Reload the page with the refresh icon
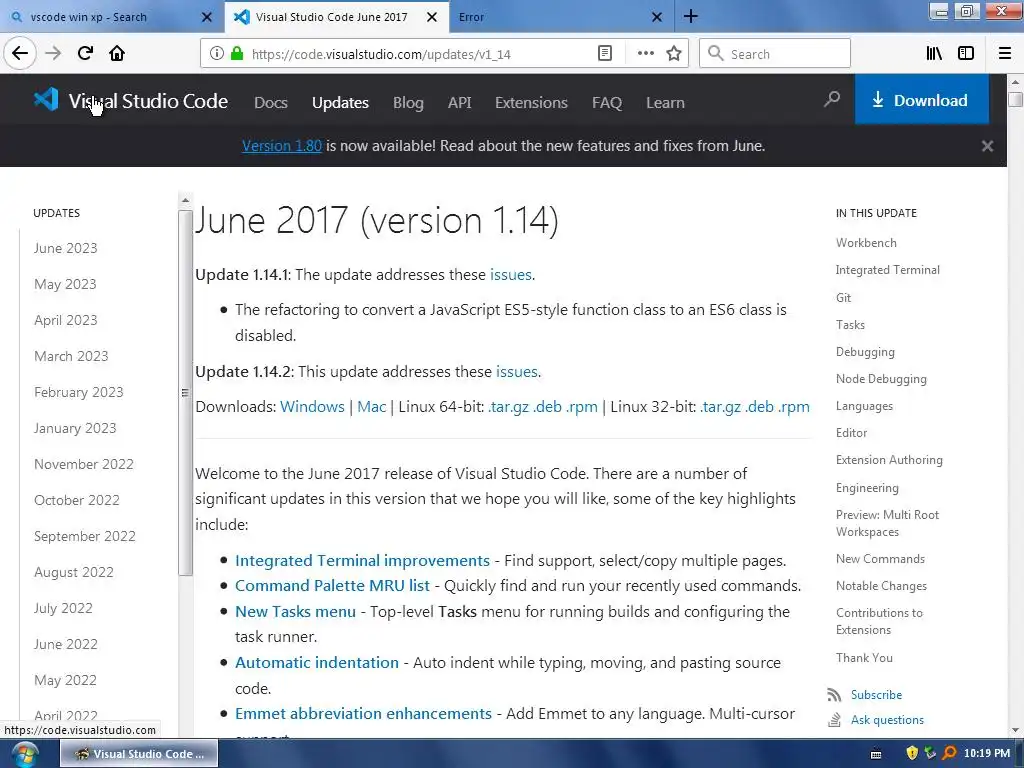Screen dimensions: 1024x768 point(85,54)
